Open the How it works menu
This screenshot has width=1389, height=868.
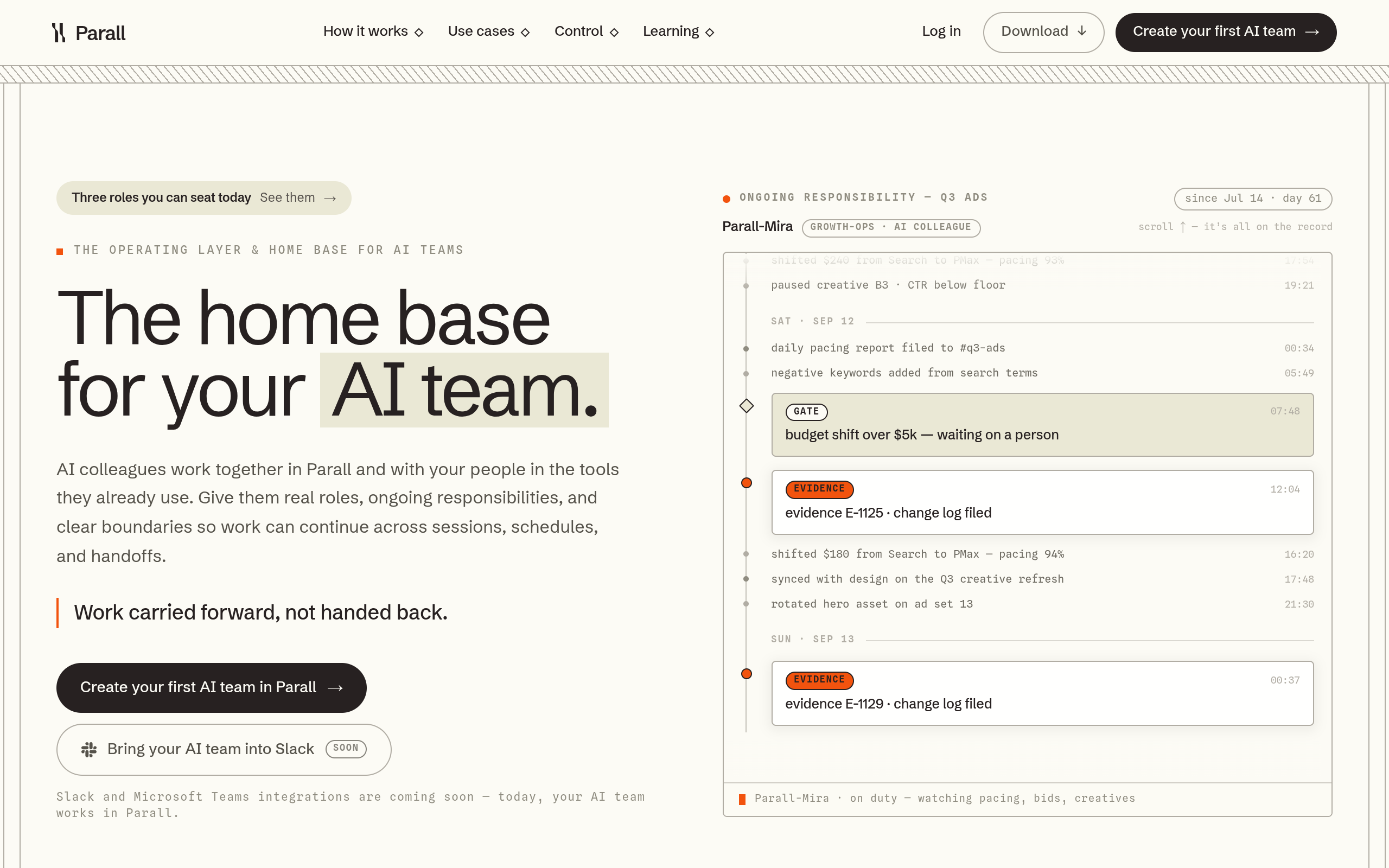pos(373,31)
